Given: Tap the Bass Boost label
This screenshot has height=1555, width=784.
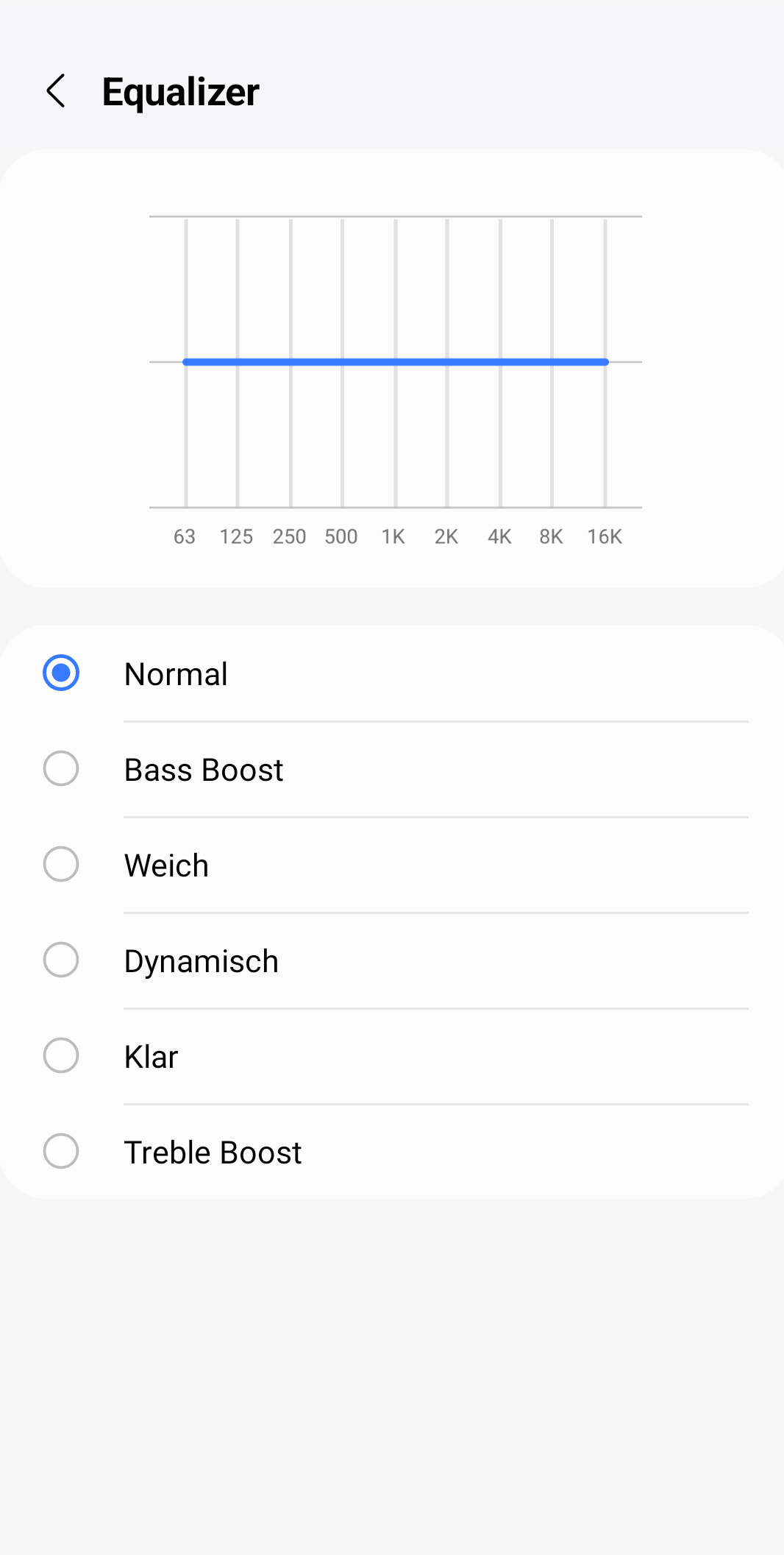Looking at the screenshot, I should coord(204,771).
